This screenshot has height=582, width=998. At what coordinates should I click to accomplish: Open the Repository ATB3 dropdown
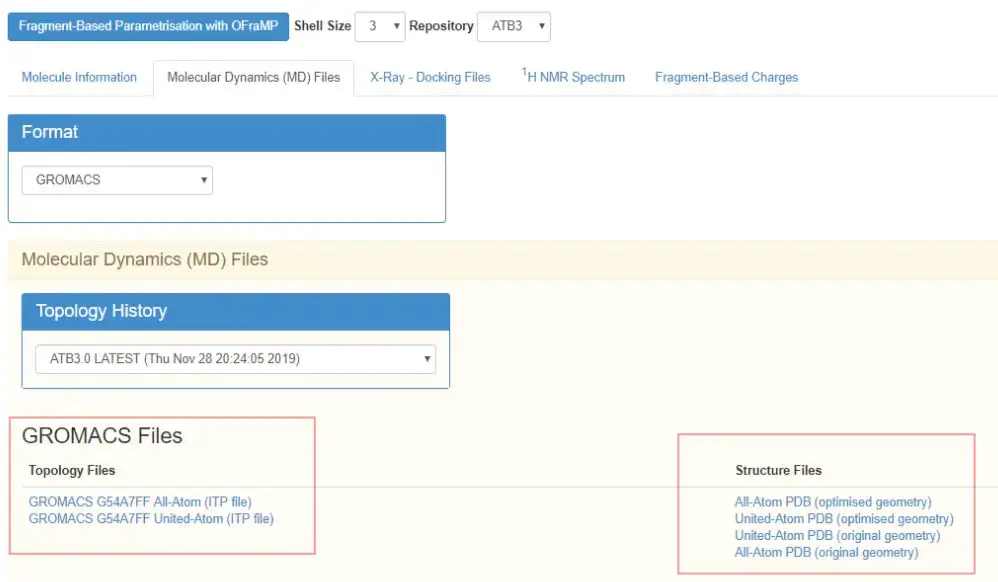coord(514,26)
